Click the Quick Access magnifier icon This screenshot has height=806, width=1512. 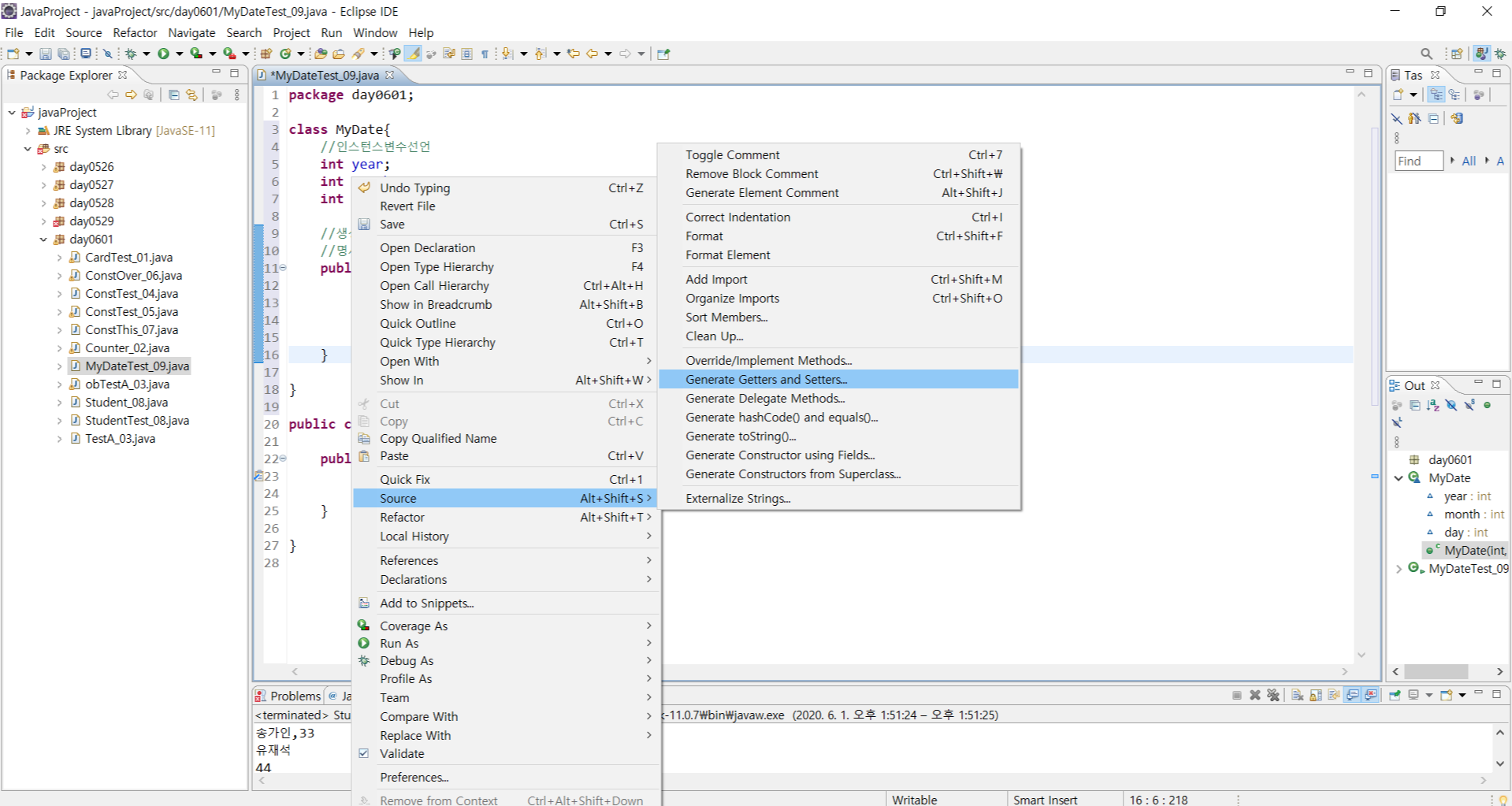(x=1426, y=54)
